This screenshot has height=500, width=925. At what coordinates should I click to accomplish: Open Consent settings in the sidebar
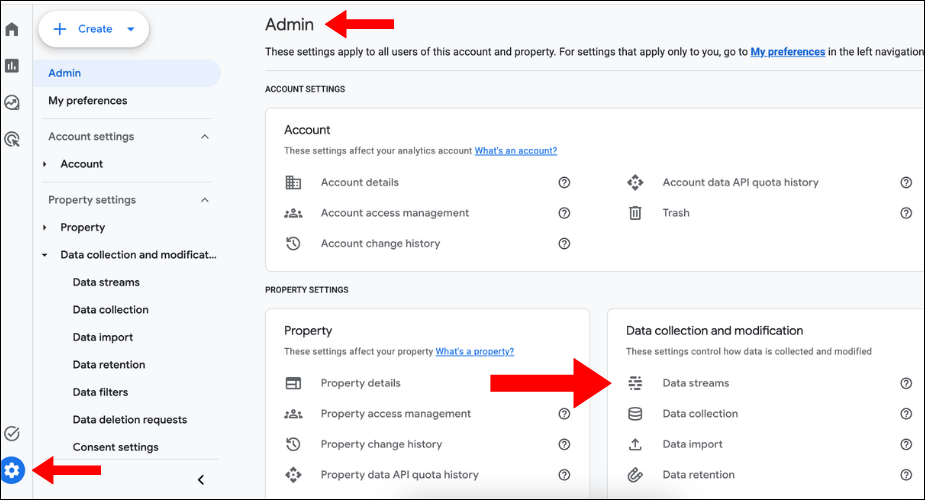pos(116,447)
